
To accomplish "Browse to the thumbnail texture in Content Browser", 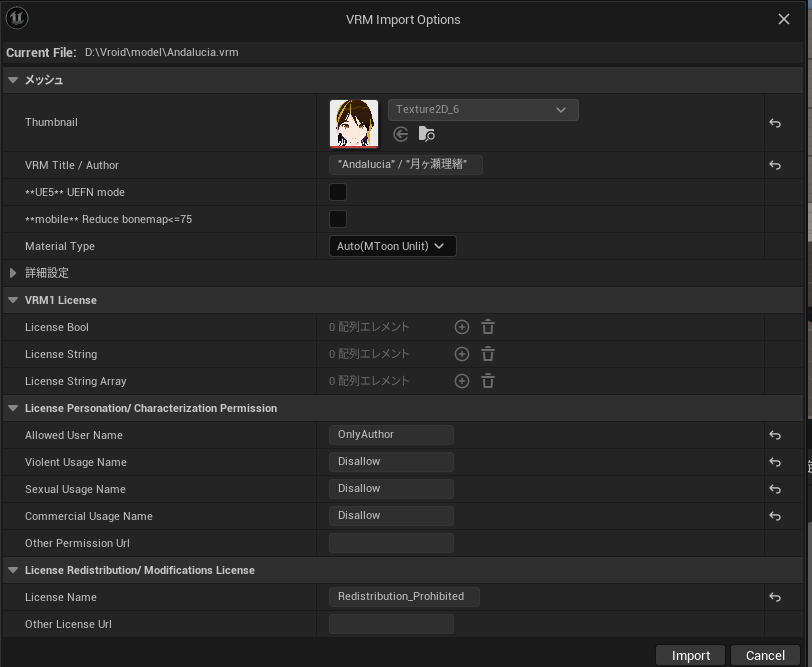I will (x=427, y=133).
